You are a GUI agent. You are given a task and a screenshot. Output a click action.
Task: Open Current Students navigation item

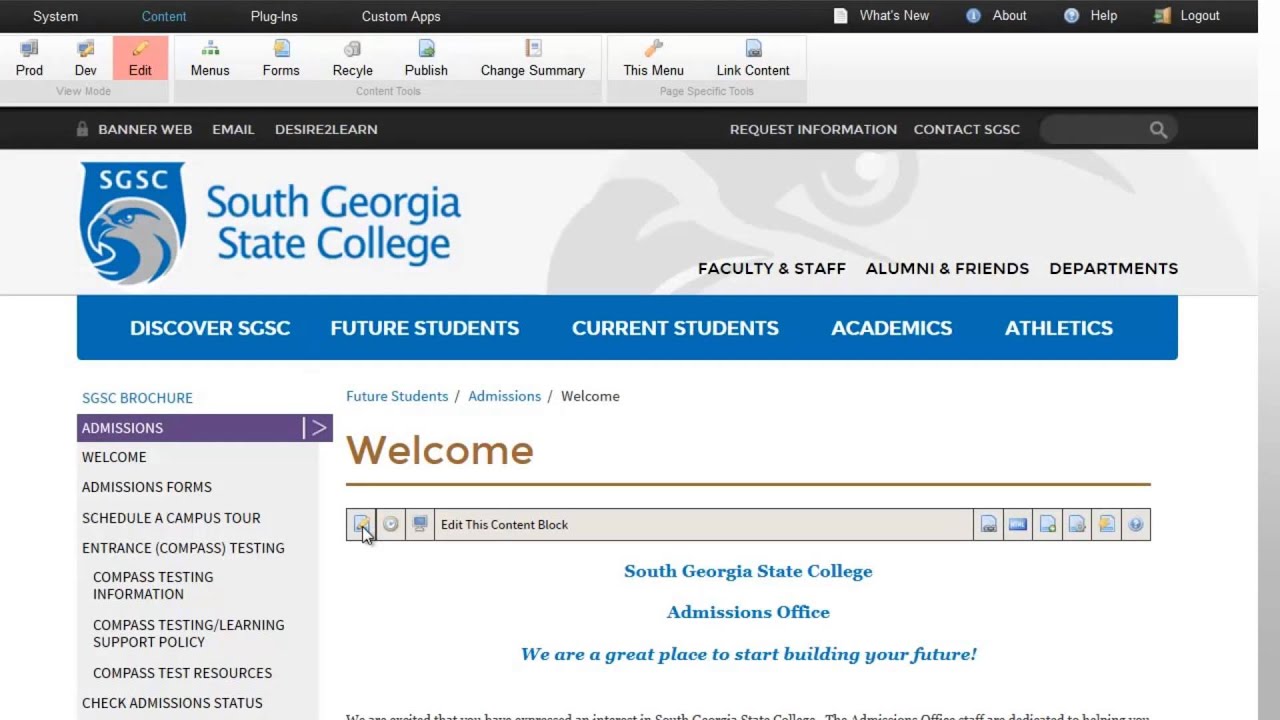[x=675, y=328]
